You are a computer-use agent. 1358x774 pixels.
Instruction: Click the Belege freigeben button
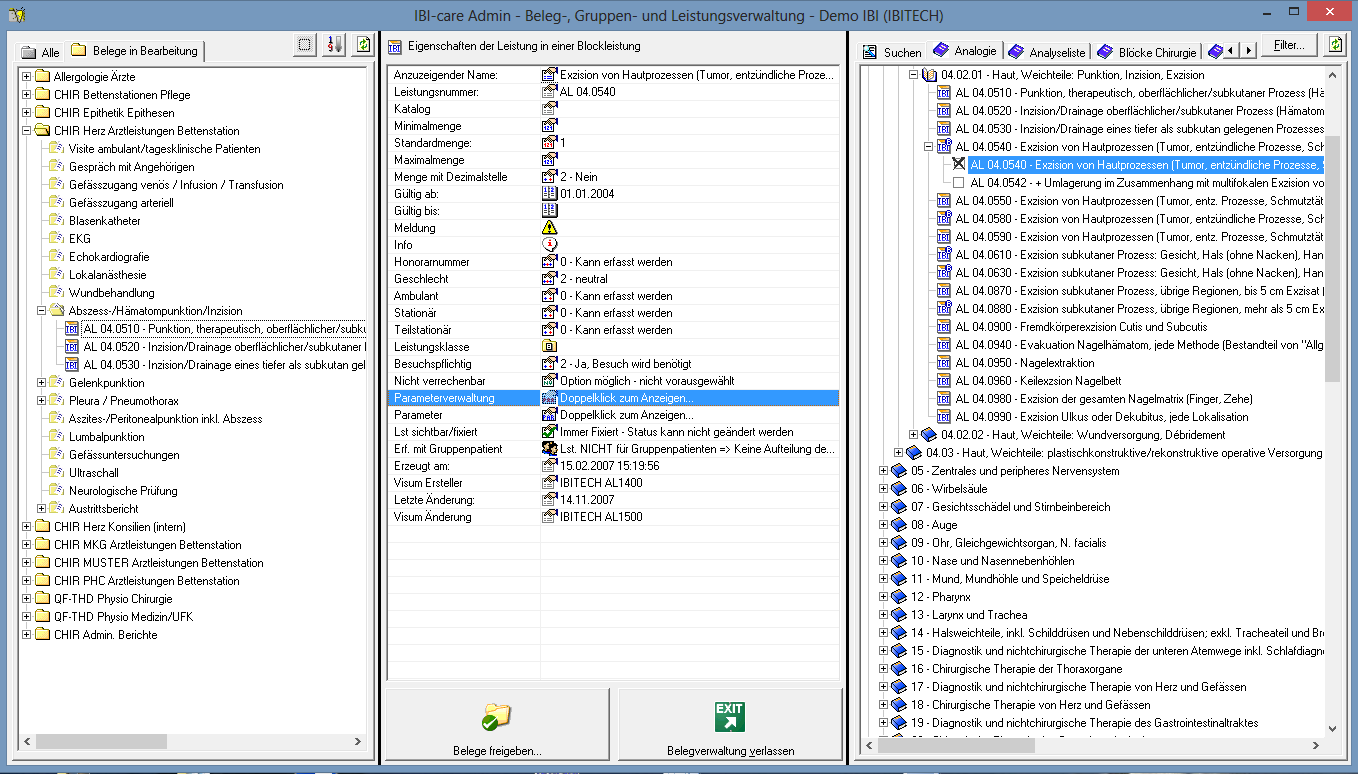click(x=497, y=726)
